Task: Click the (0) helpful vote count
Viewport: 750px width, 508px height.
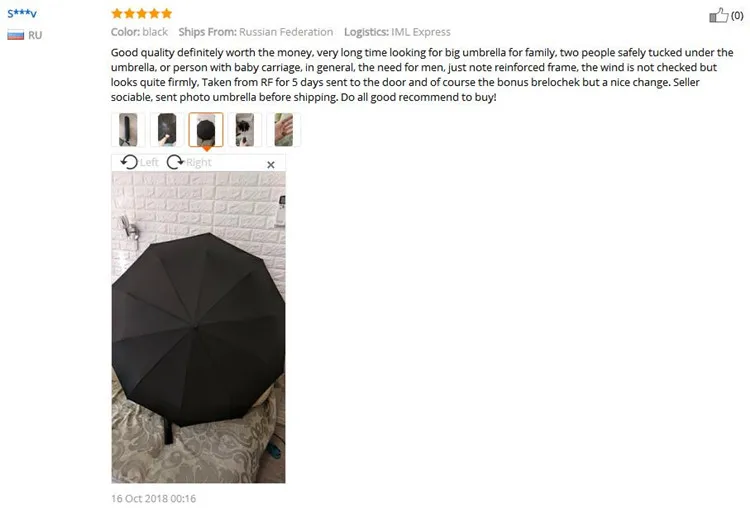Action: [x=737, y=15]
